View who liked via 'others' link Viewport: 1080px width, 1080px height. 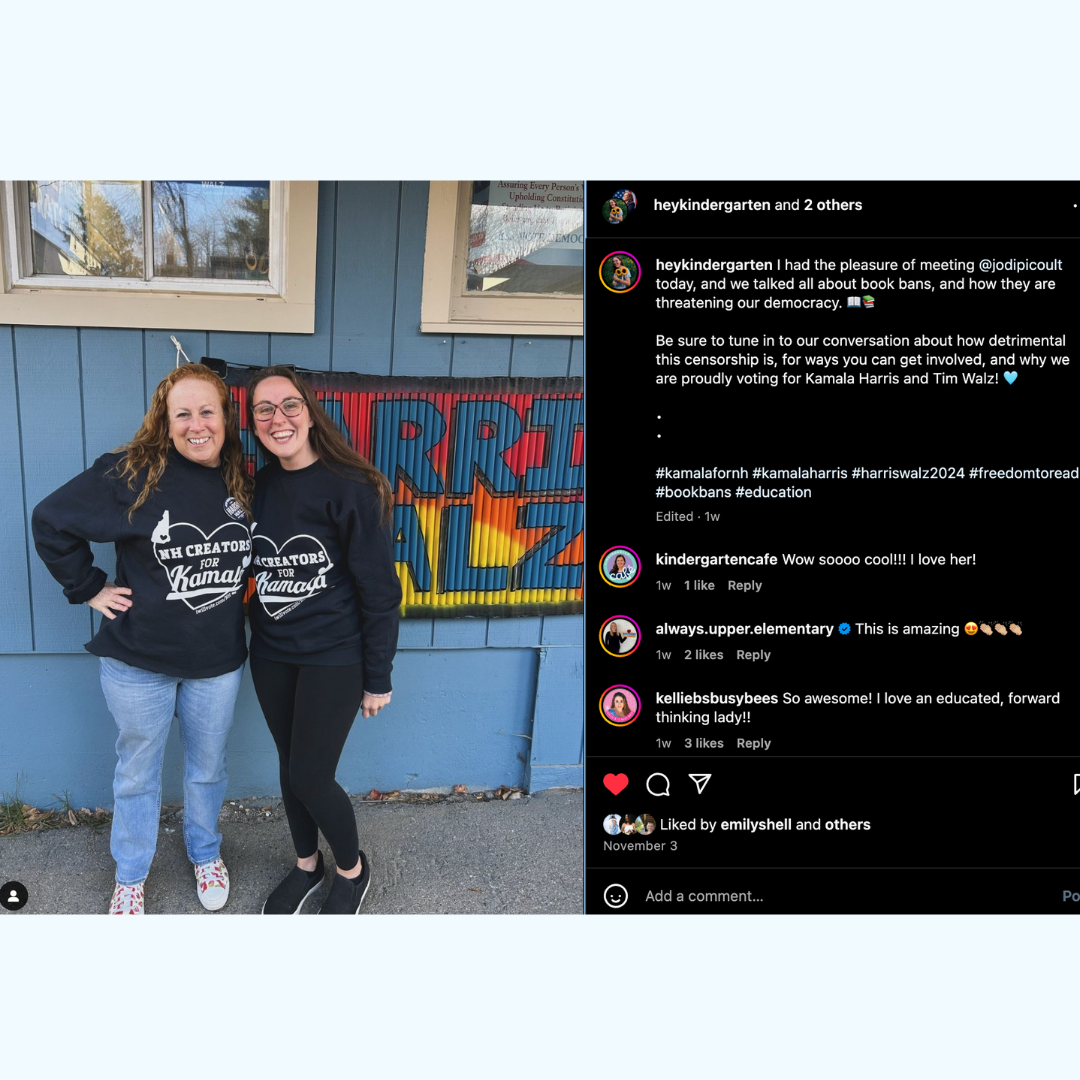[x=847, y=824]
